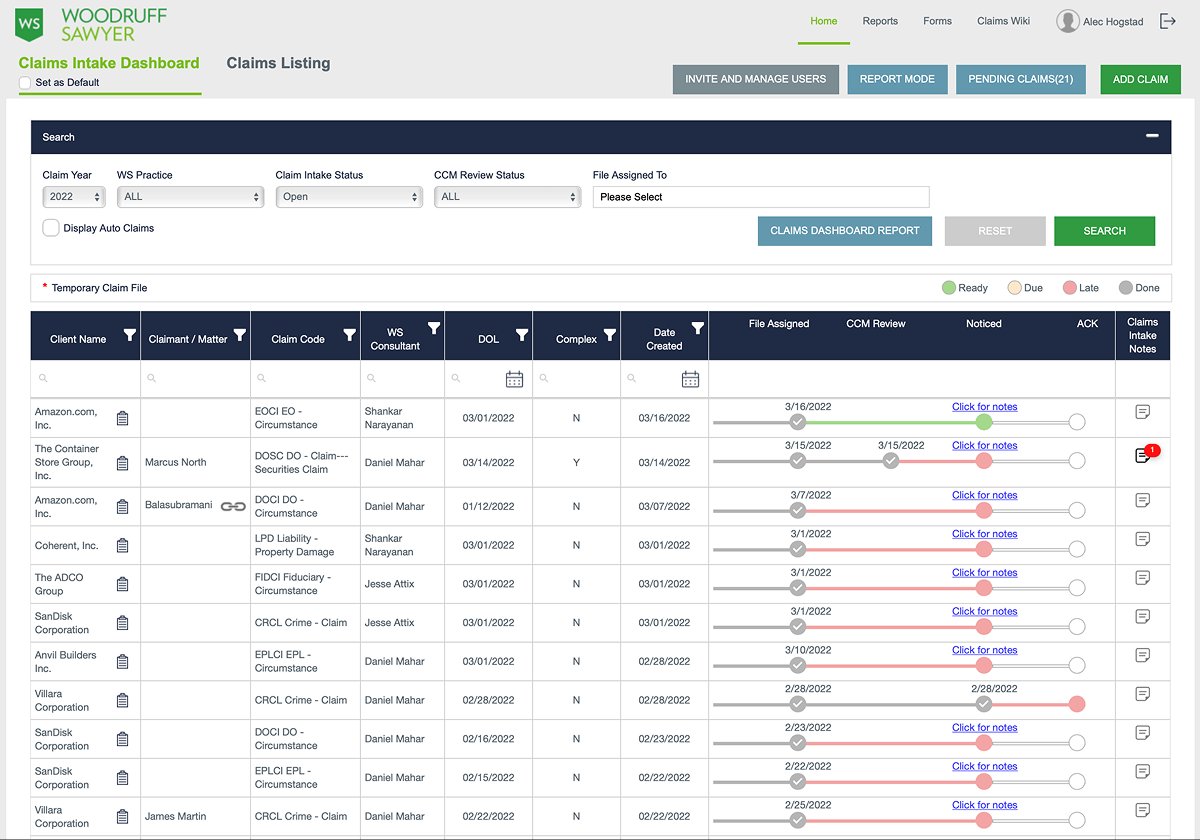This screenshot has height=840, width=1200.
Task: Switch to the Claims Listing tab
Action: click(x=278, y=63)
